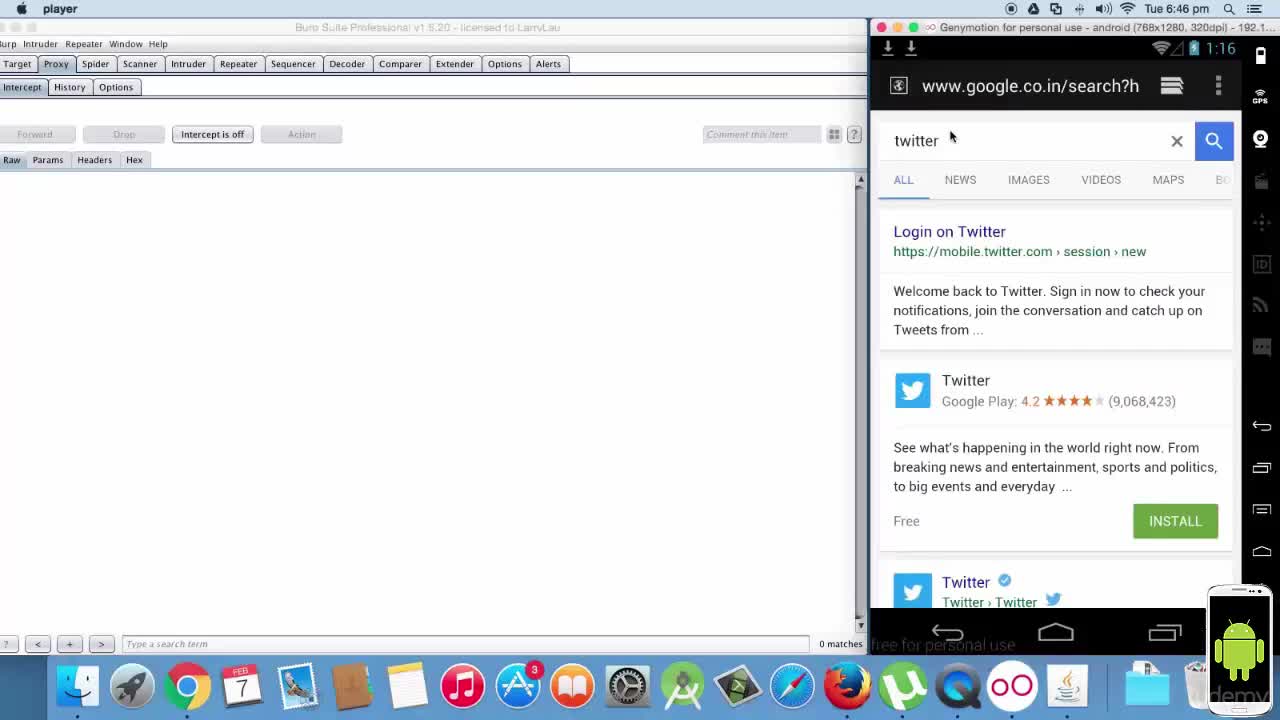
Task: Open the Genymotion camera widget icon
Action: 1261,139
